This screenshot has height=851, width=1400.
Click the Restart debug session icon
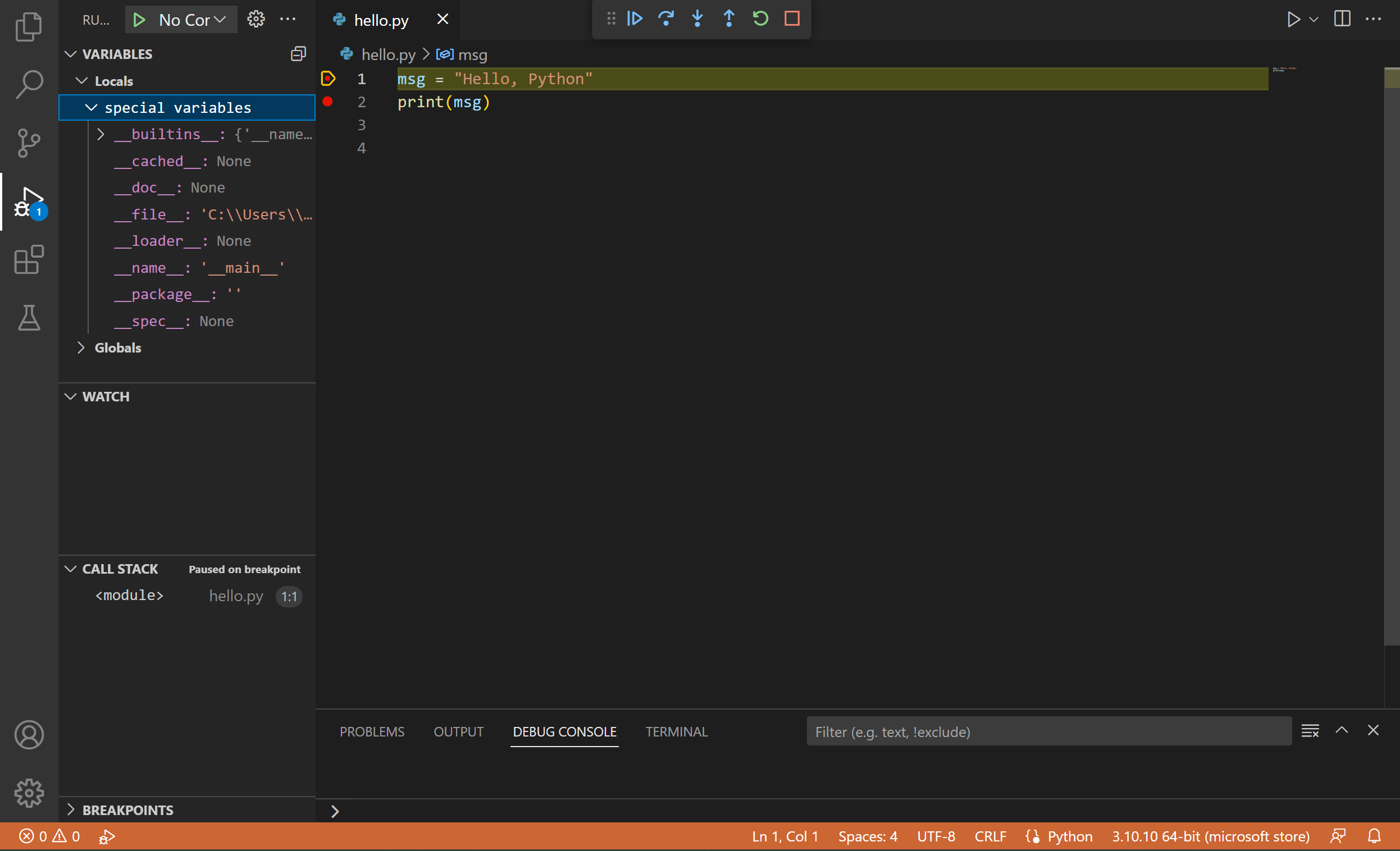[x=759, y=18]
